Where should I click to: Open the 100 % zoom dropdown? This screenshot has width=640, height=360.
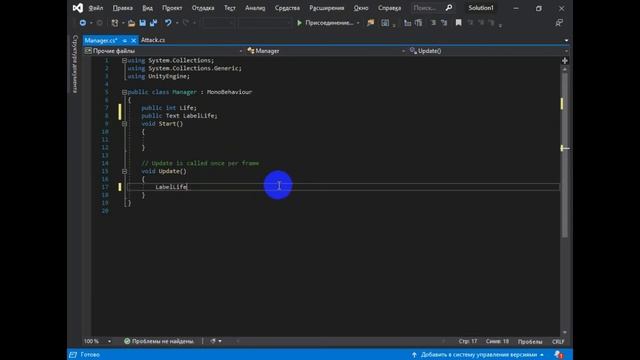click(x=109, y=341)
